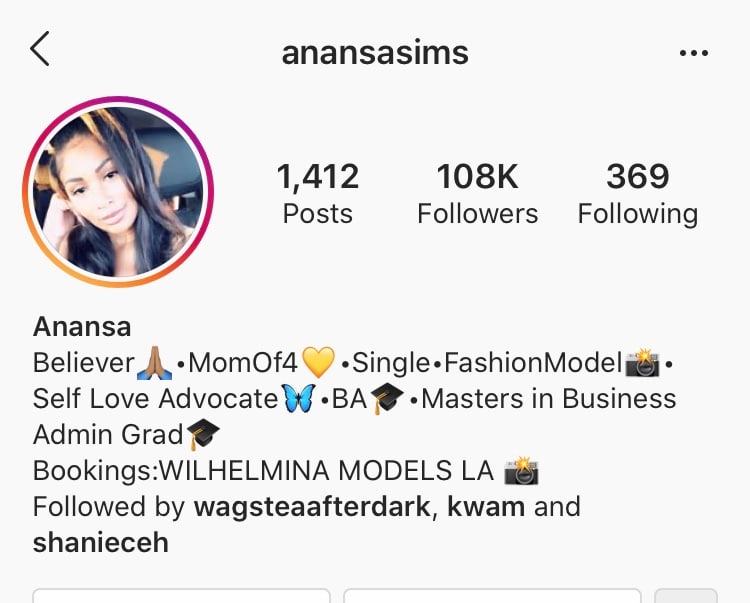
Task: Tap the small dropdown button at bottom right
Action: tap(686, 596)
